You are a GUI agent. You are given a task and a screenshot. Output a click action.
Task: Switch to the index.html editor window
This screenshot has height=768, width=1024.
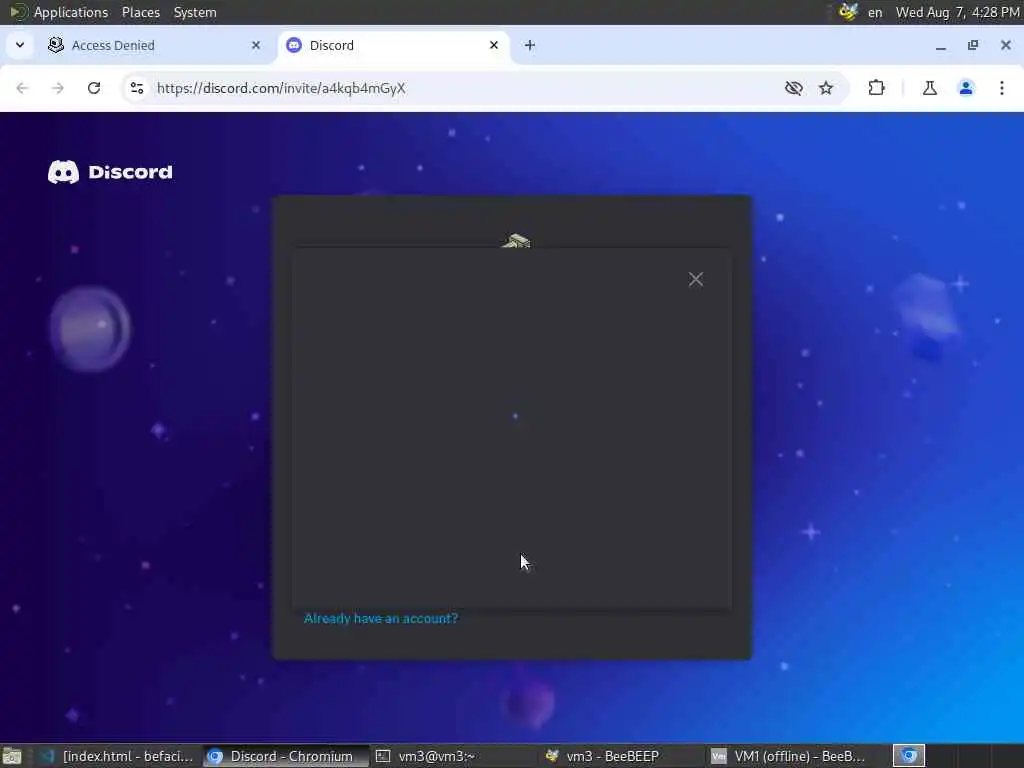pyautogui.click(x=118, y=756)
